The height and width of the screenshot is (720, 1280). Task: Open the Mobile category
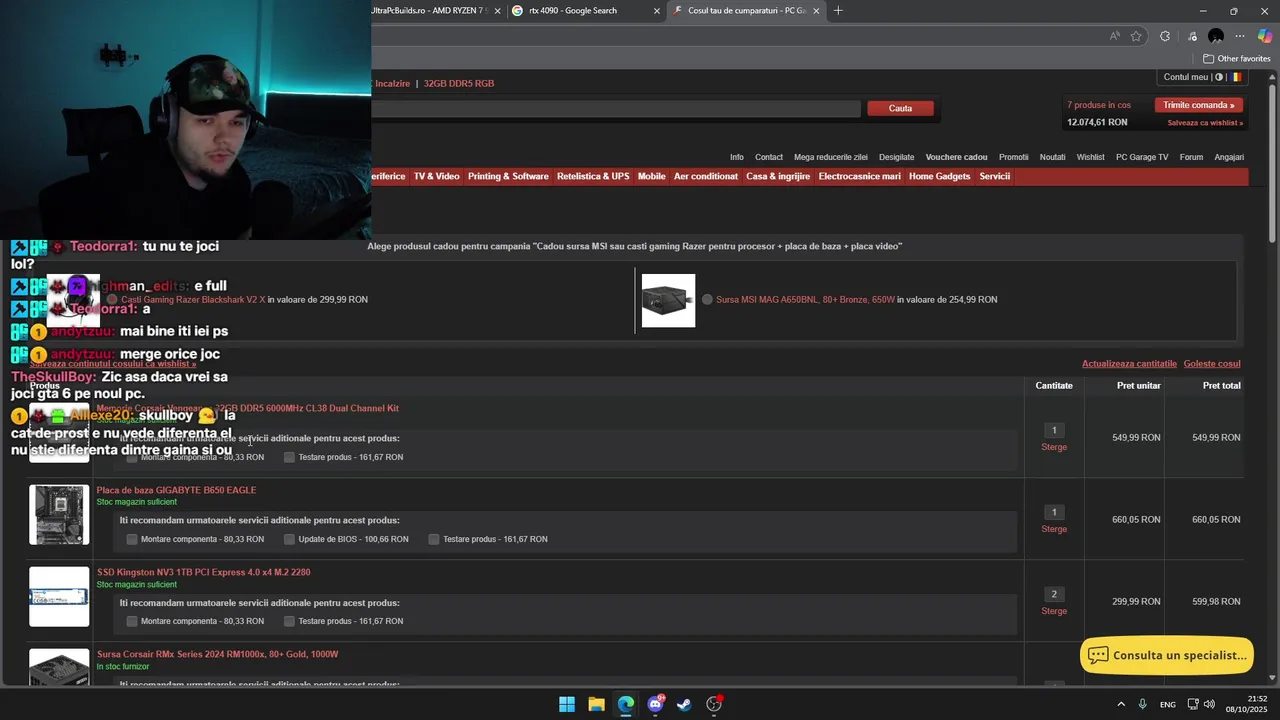tap(651, 176)
